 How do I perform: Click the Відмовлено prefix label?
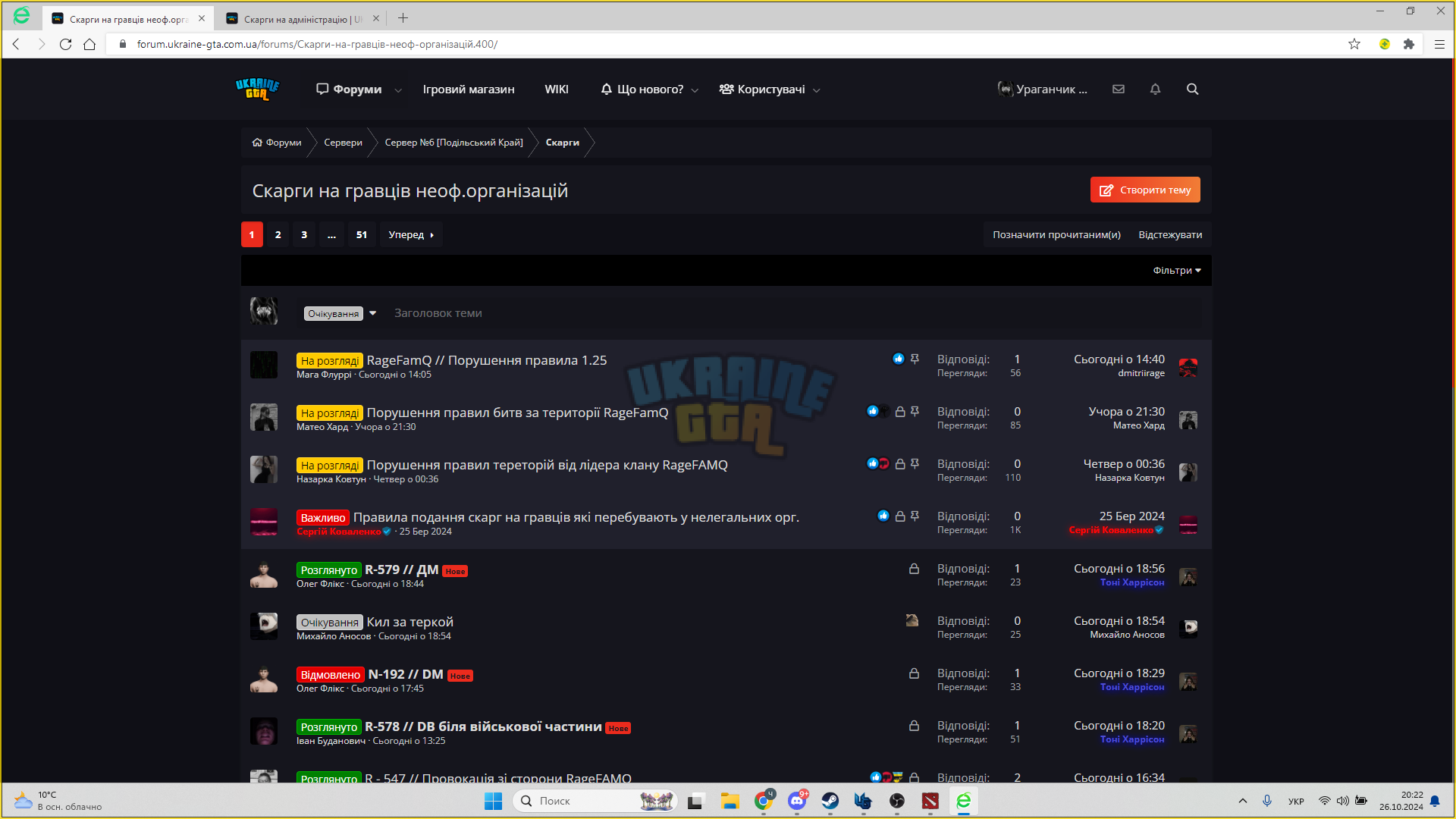pyautogui.click(x=331, y=675)
